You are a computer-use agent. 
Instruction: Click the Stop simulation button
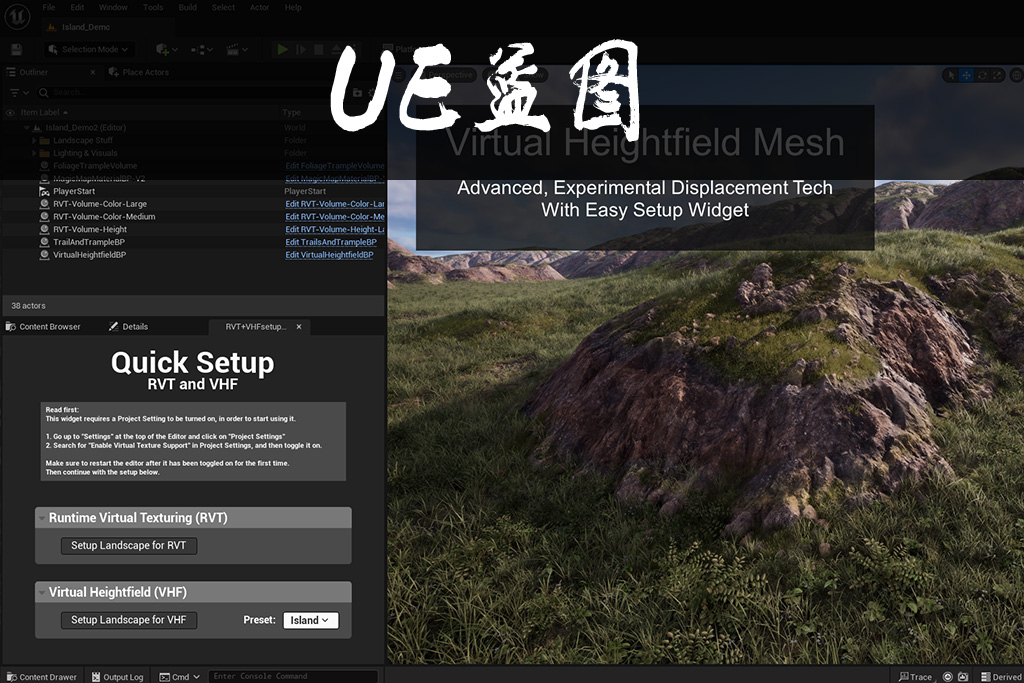tap(319, 49)
